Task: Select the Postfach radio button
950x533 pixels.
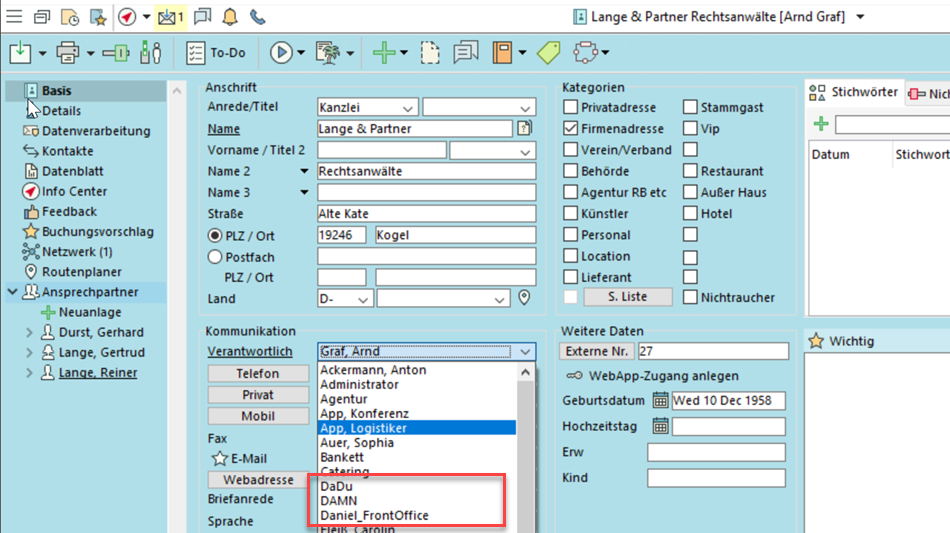Action: pos(214,257)
